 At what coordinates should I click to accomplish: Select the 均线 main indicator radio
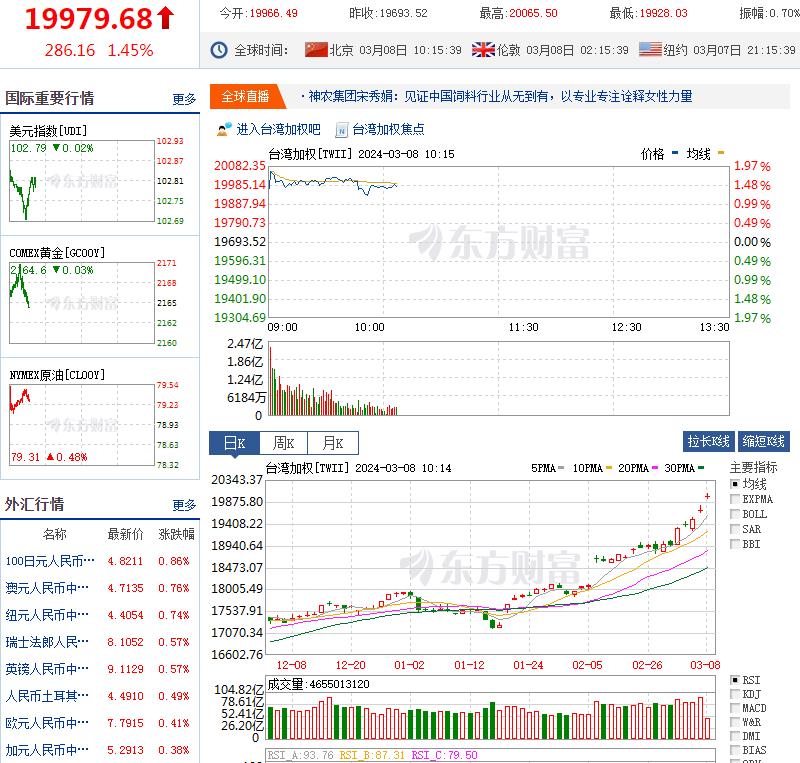[735, 484]
